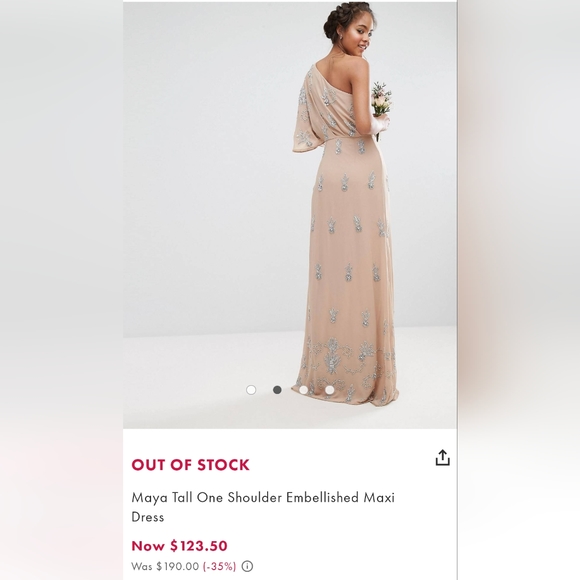Open the discount info icon next to -35%
The image size is (580, 580).
coord(247,566)
